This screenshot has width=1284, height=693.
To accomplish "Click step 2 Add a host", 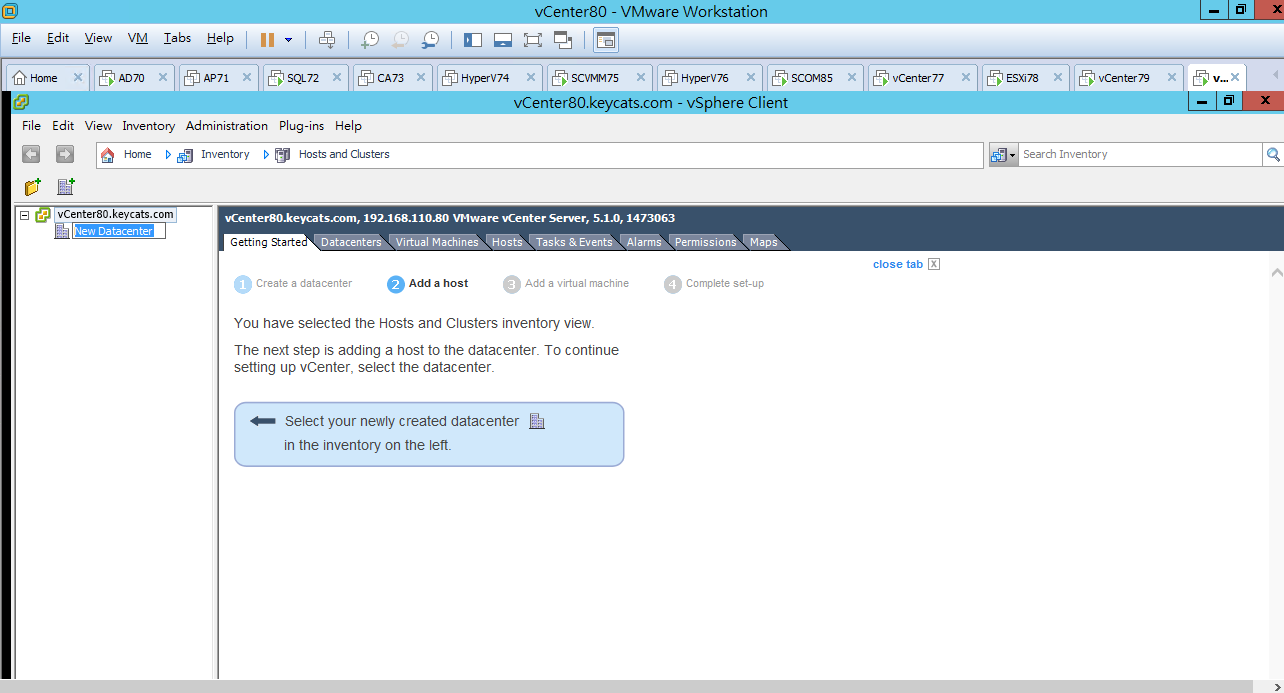I will pos(428,284).
